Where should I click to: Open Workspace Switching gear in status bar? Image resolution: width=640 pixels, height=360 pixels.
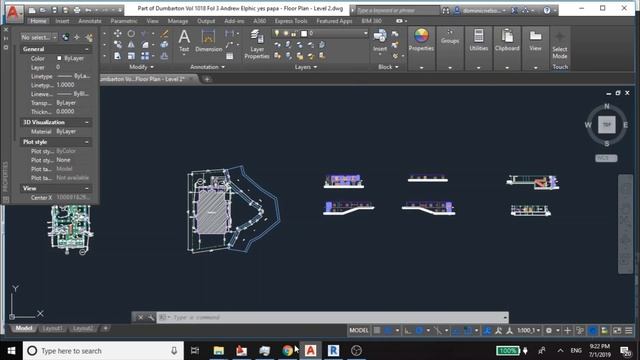tap(549, 330)
